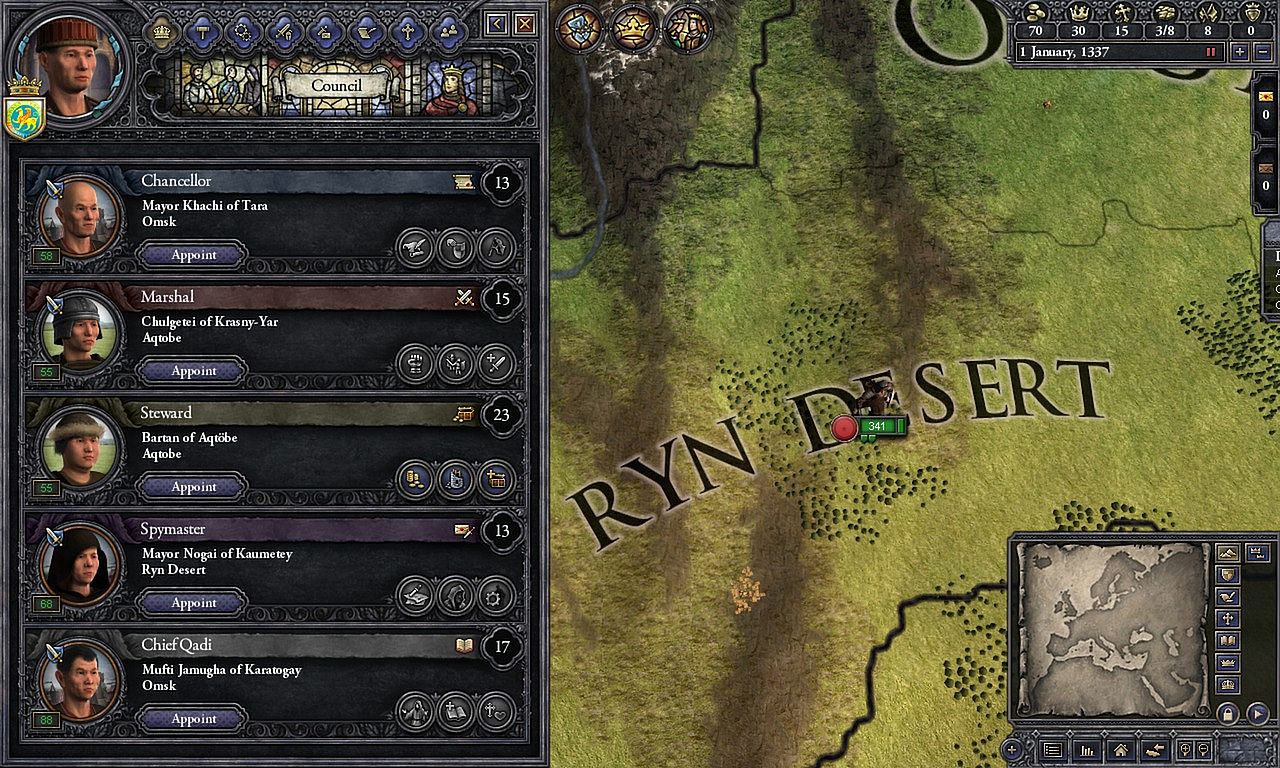Toggle the minimap lock padlock button
Screen dimensions: 1280x768
coord(1227,713)
